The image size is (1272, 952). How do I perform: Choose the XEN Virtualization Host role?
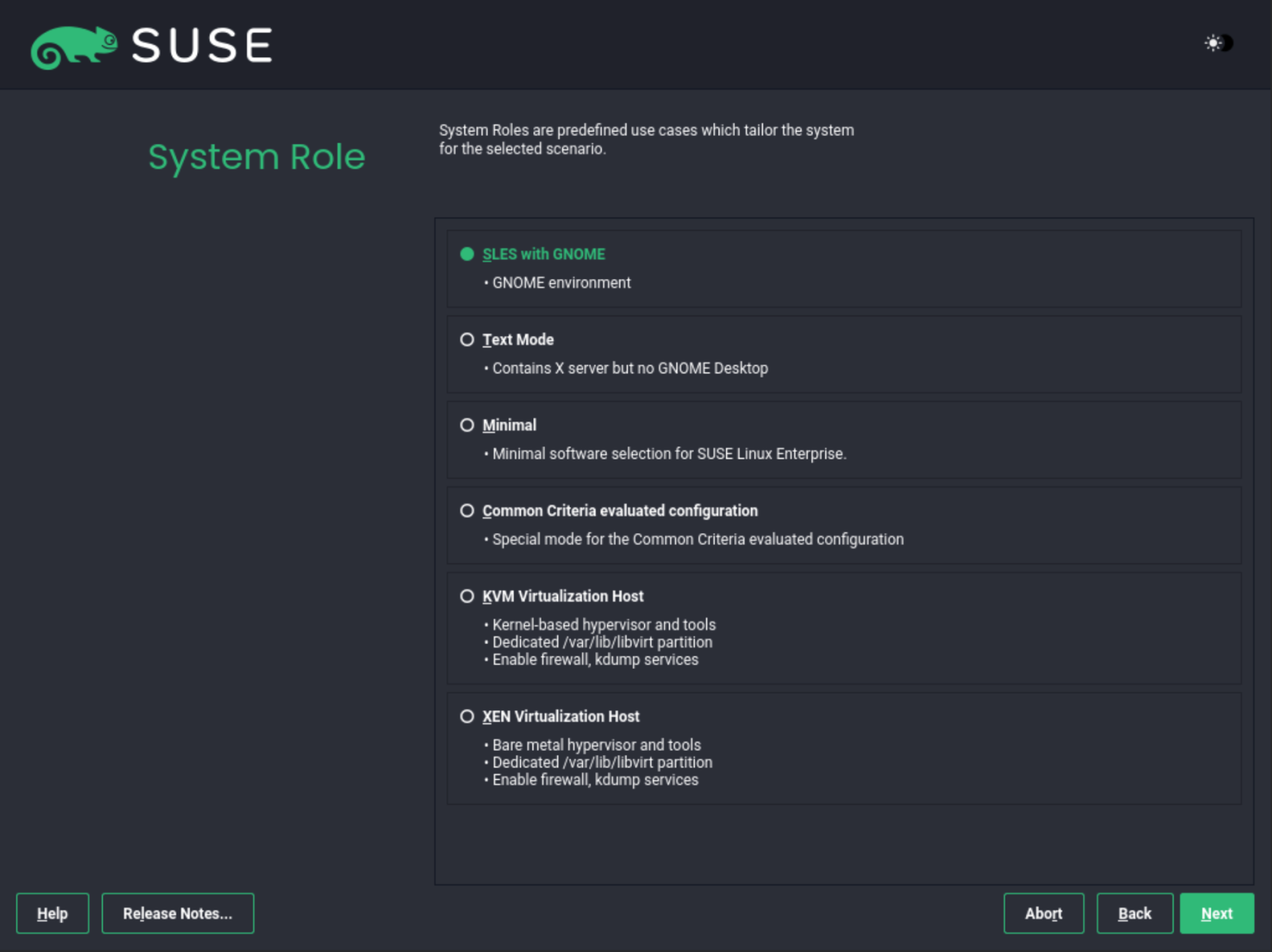click(467, 716)
